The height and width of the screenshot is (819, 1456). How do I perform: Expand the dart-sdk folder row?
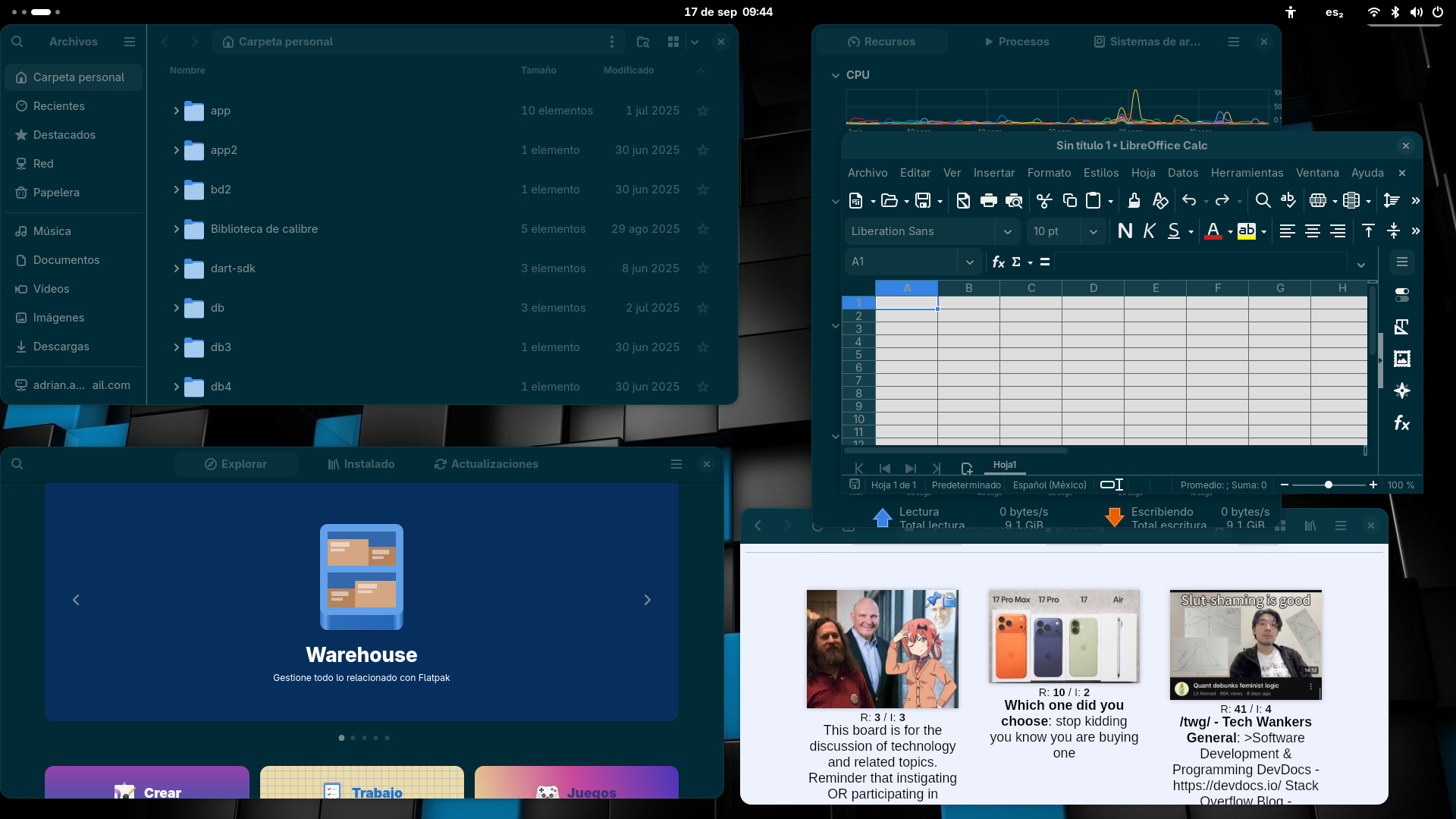point(176,268)
